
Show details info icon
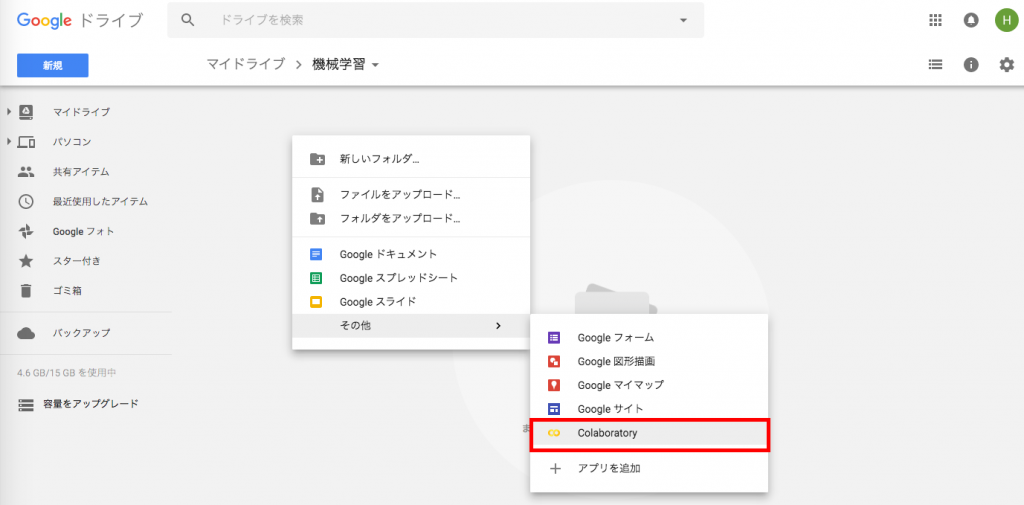(x=971, y=65)
